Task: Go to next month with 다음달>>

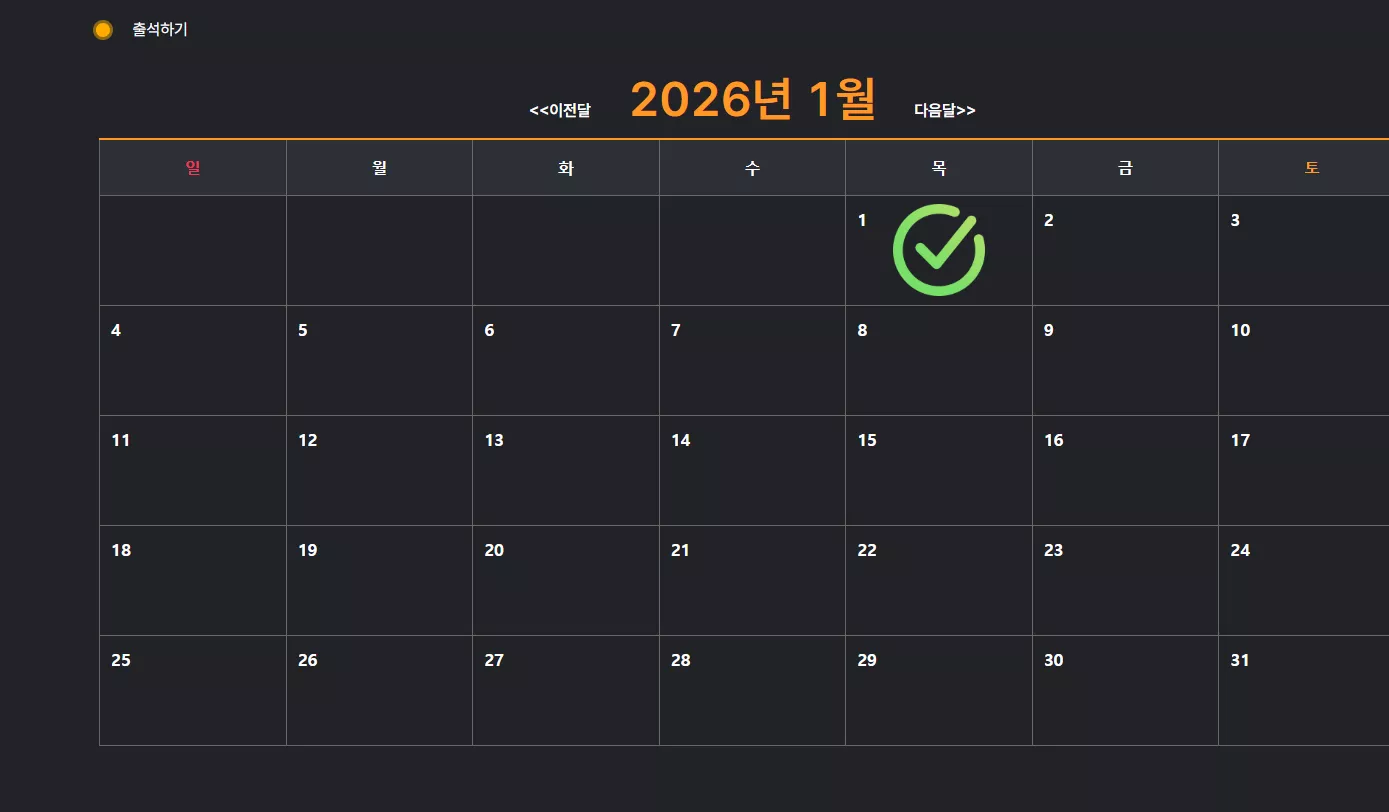Action: pyautogui.click(x=945, y=110)
